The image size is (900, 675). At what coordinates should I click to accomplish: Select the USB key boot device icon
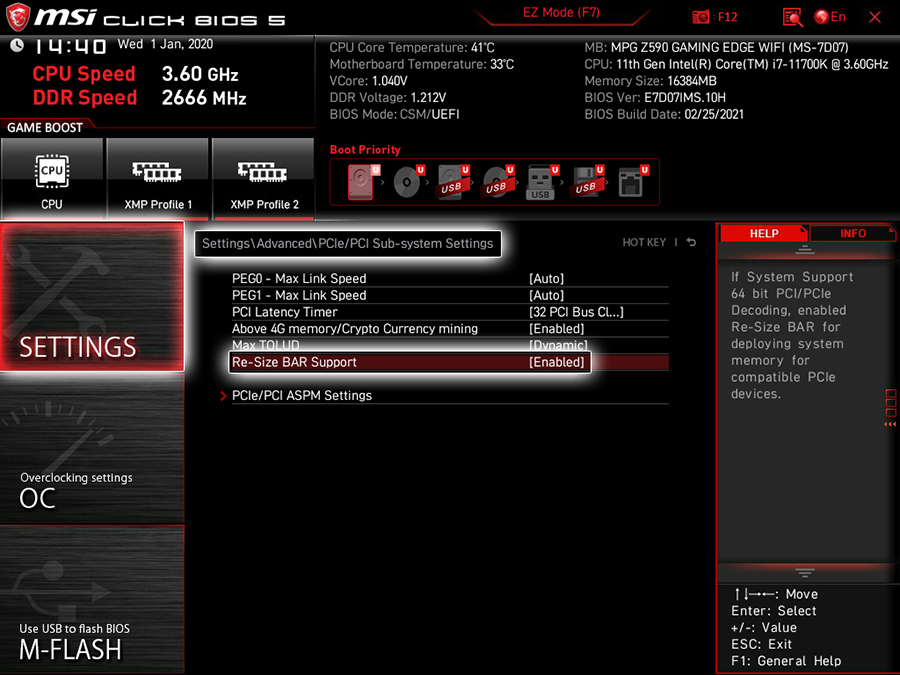542,182
